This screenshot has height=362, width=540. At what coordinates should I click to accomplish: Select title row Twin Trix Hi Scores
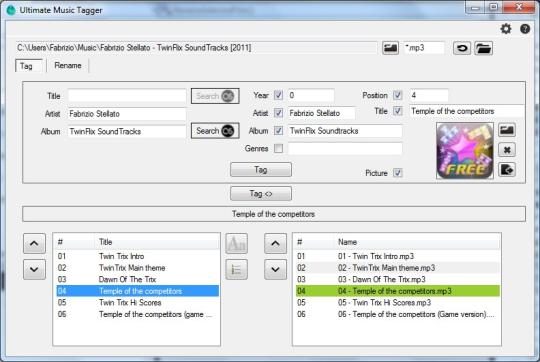click(137, 302)
